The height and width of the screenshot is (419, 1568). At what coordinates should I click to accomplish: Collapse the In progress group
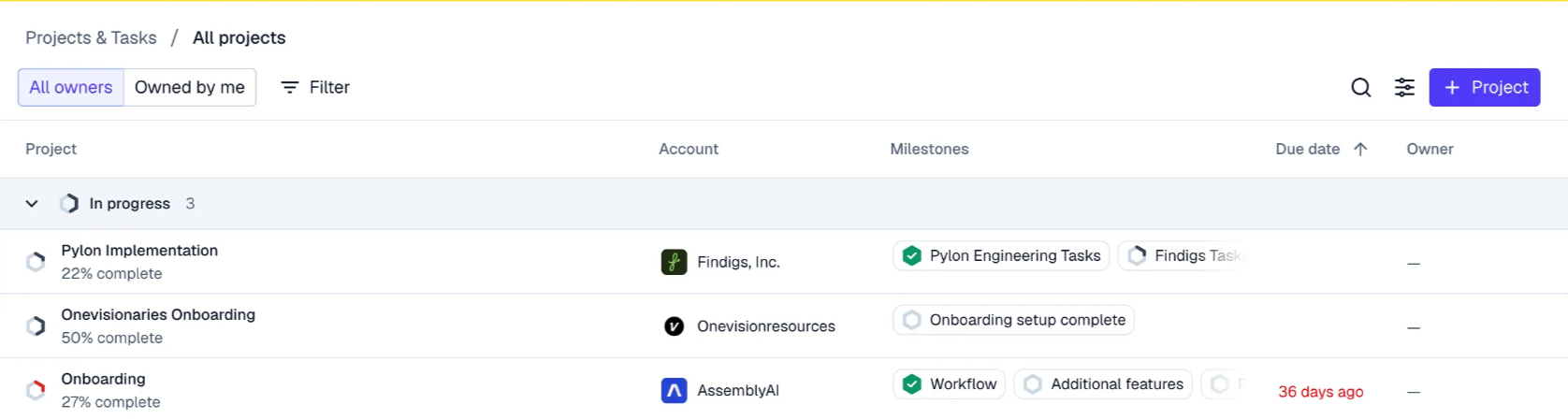pos(32,204)
